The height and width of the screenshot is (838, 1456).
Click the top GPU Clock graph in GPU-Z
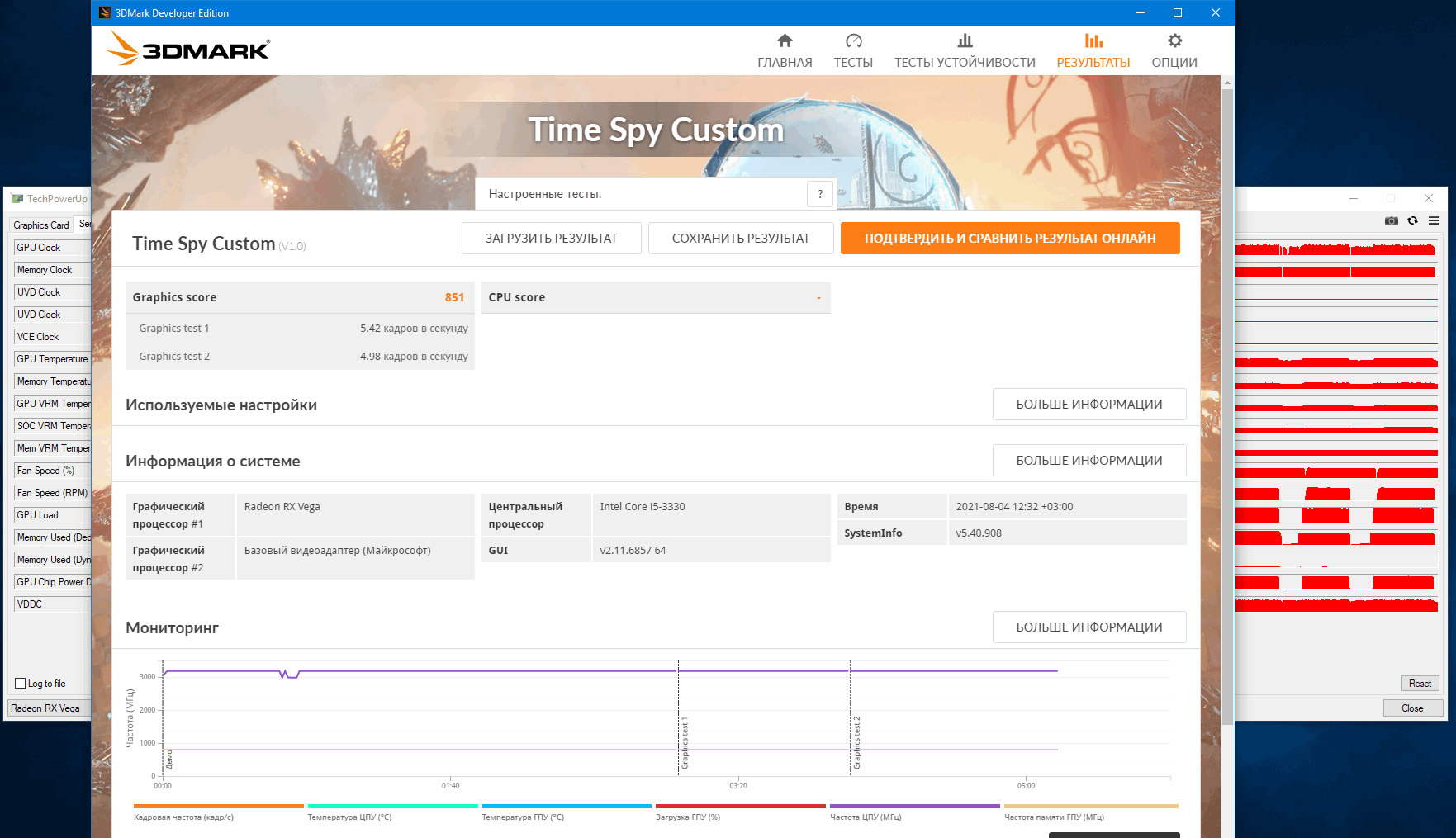tap(1336, 248)
